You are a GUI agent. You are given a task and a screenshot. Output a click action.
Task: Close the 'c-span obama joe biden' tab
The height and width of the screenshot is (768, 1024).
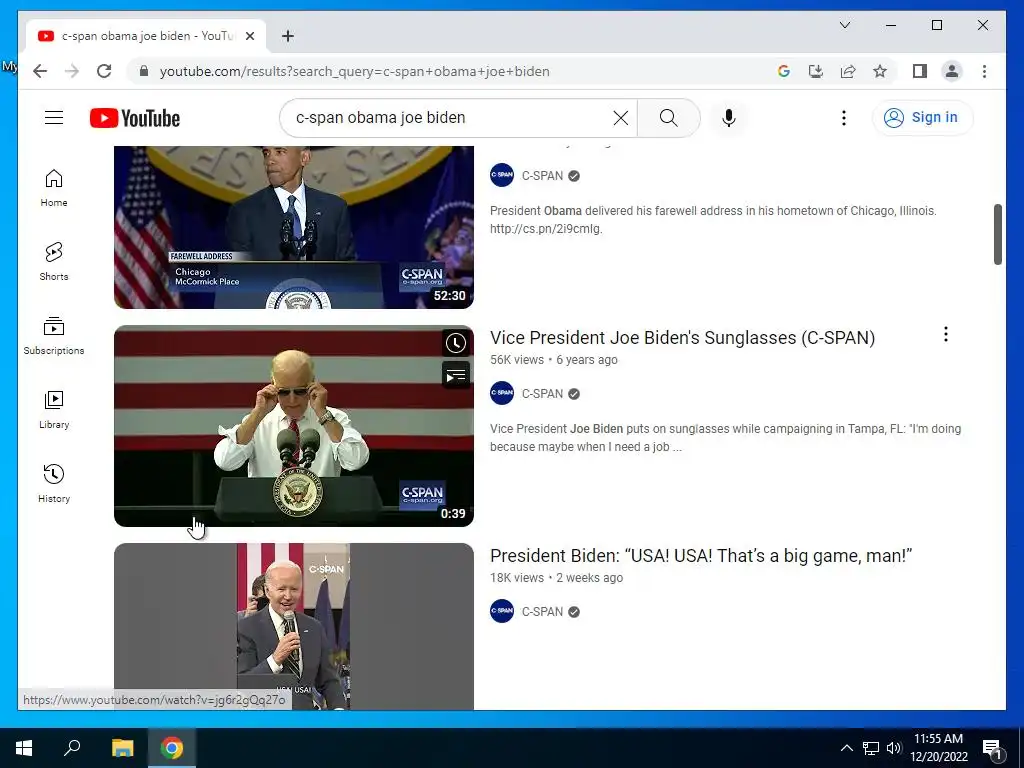click(x=249, y=36)
